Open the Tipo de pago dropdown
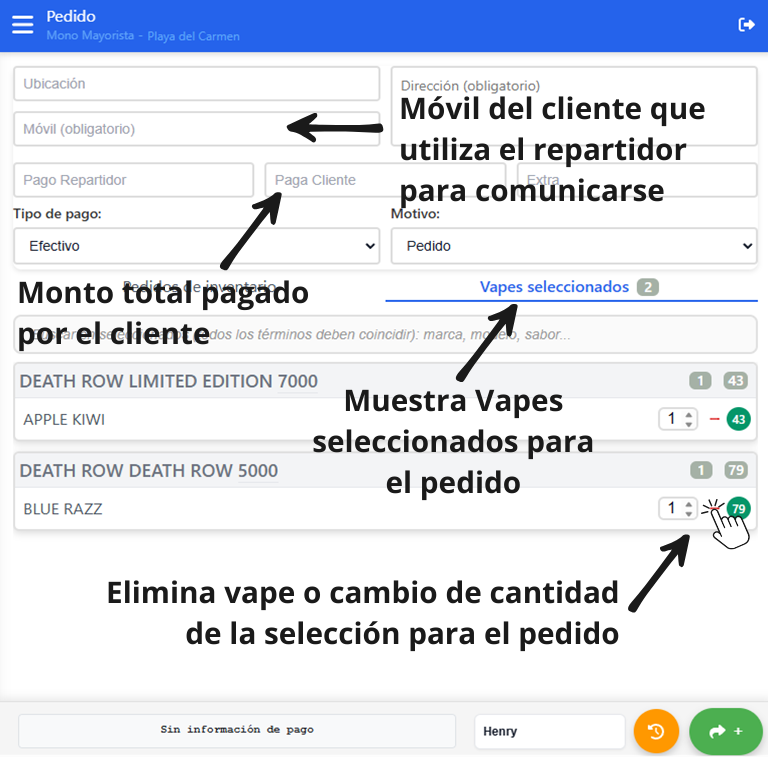 [196, 245]
